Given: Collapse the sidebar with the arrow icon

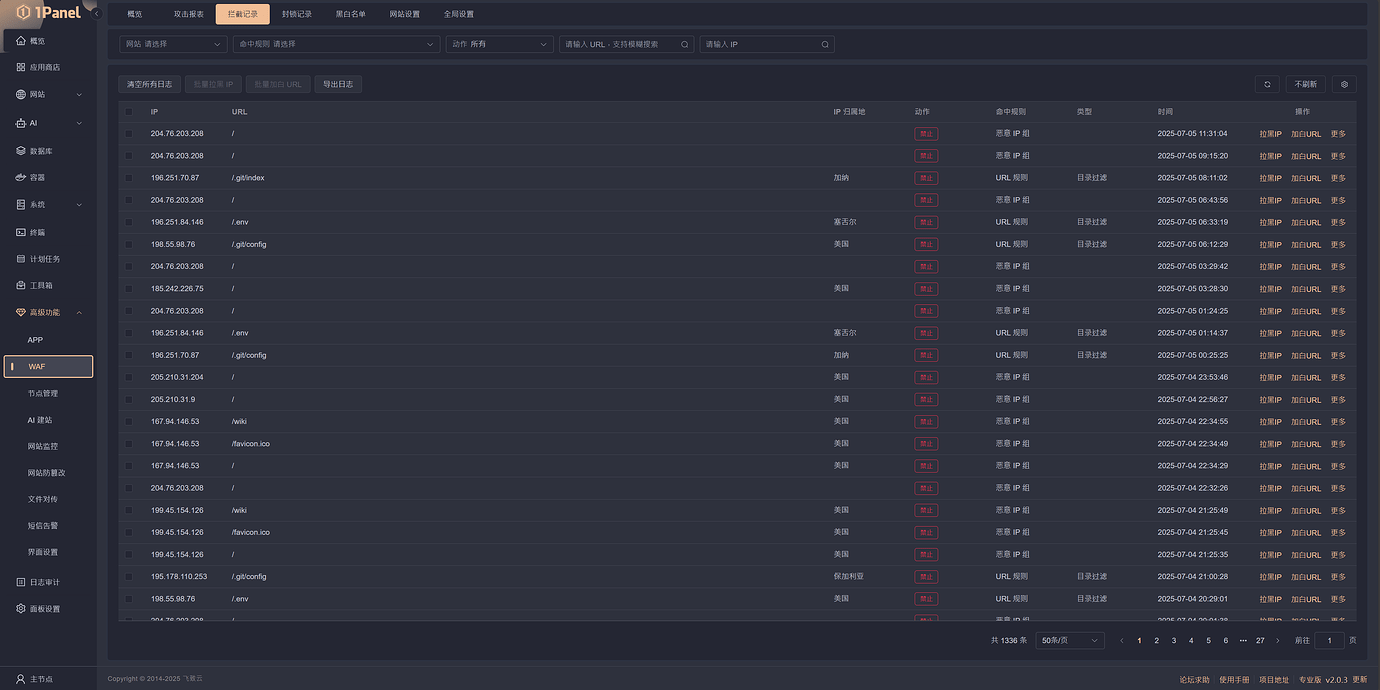Looking at the screenshot, I should [x=96, y=13].
